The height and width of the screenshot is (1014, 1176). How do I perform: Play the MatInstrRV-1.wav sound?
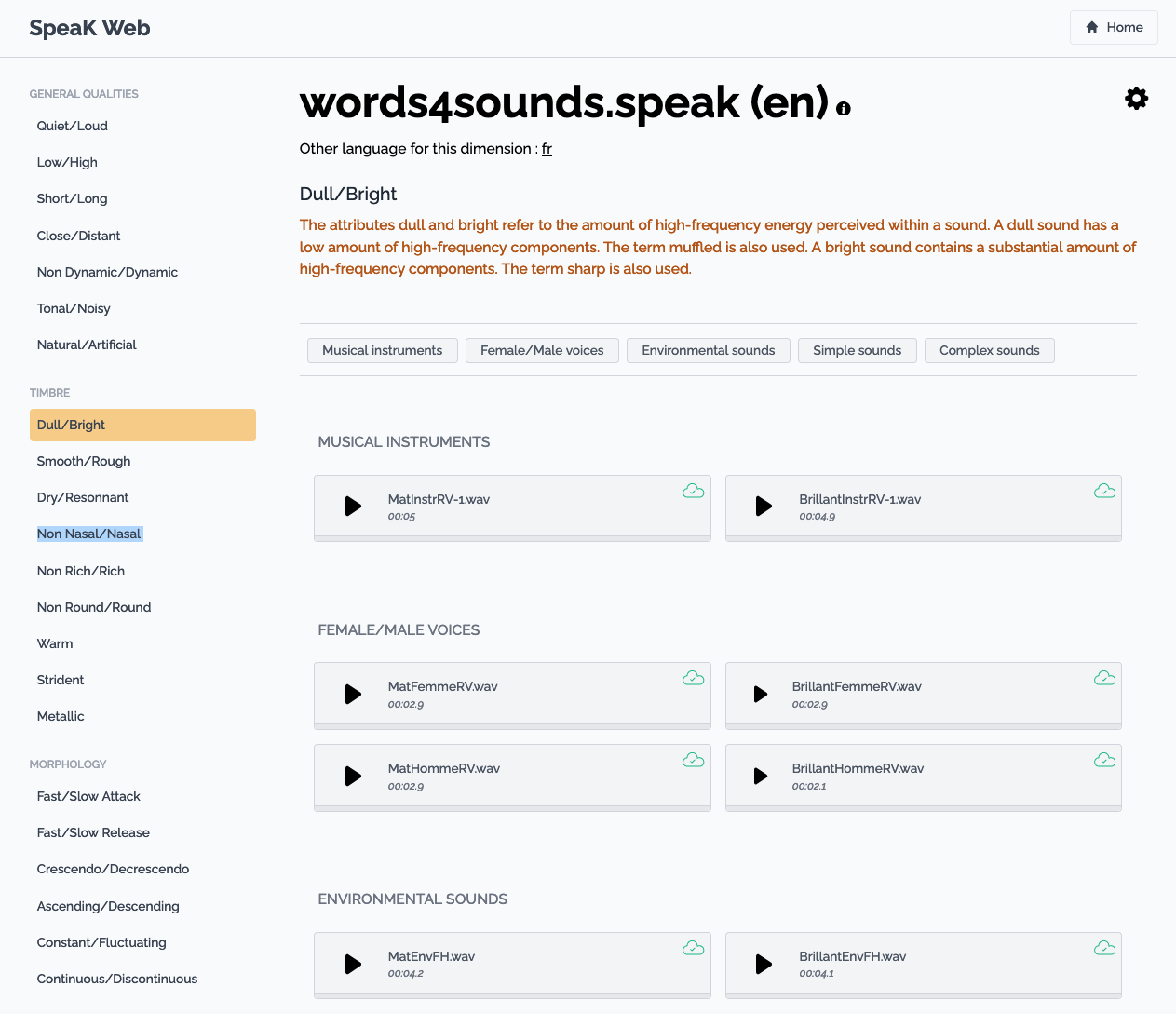pos(353,506)
